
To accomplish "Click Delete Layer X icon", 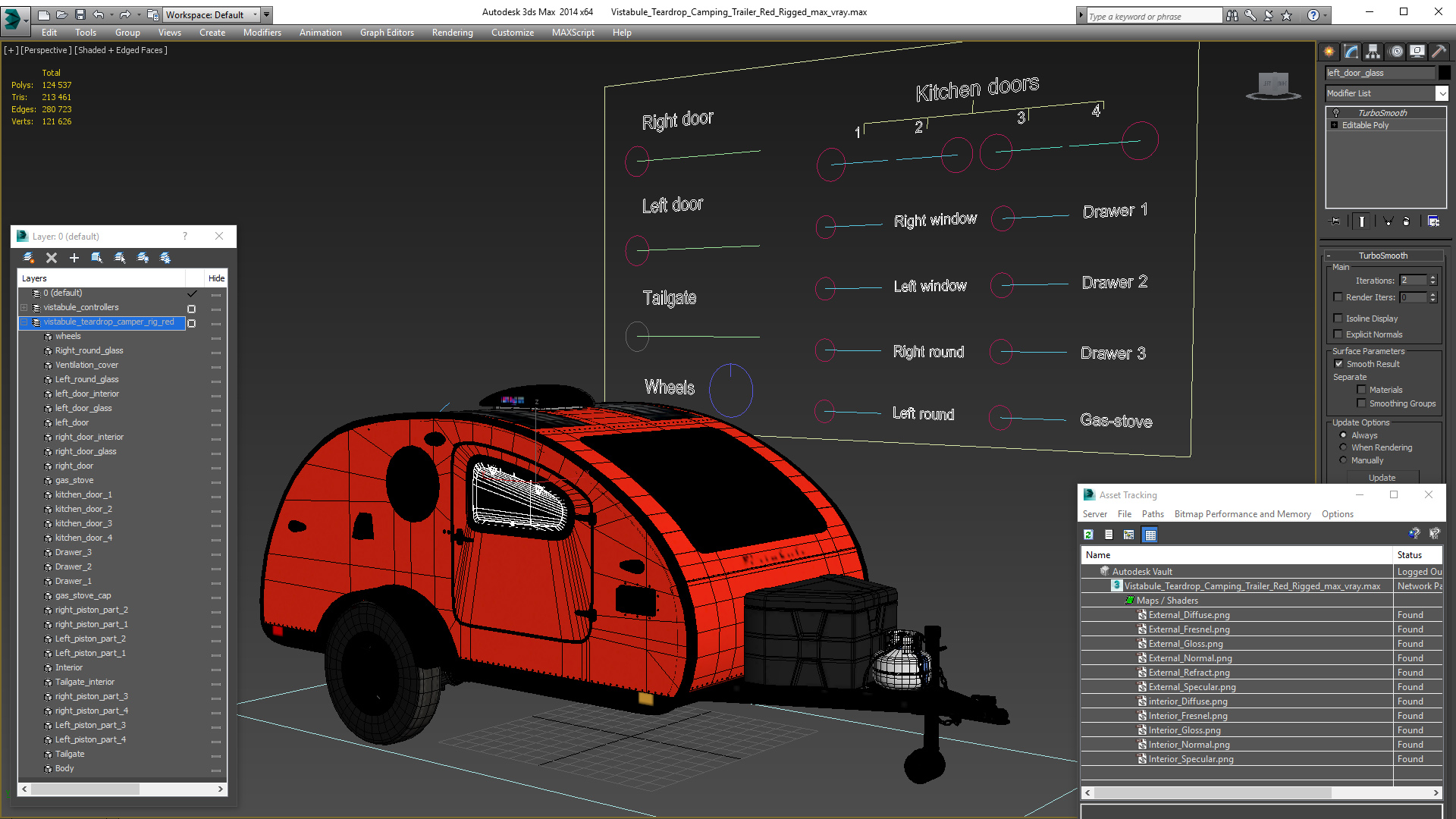I will 52,258.
